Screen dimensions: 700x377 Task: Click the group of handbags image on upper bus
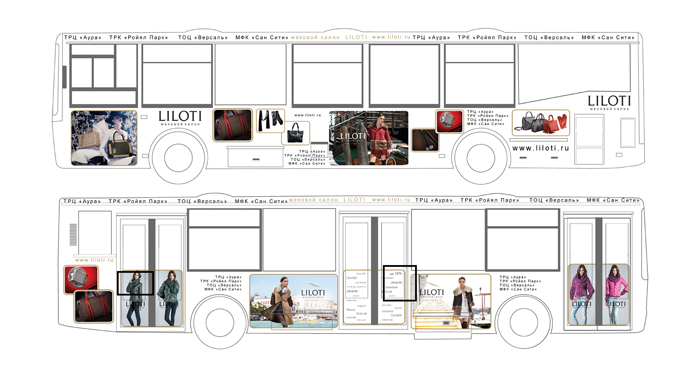pos(541,122)
